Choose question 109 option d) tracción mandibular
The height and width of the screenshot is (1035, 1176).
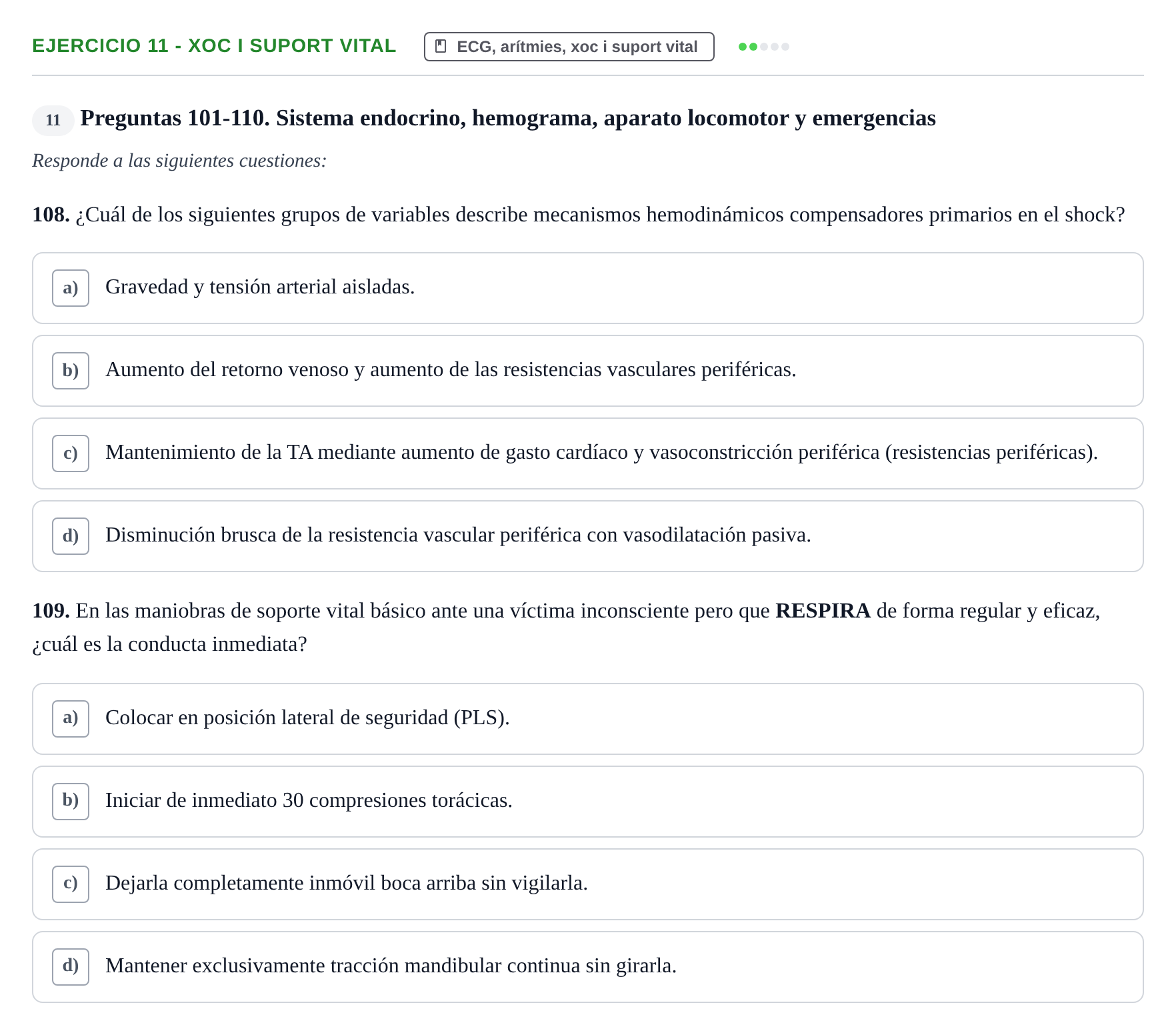pos(587,967)
